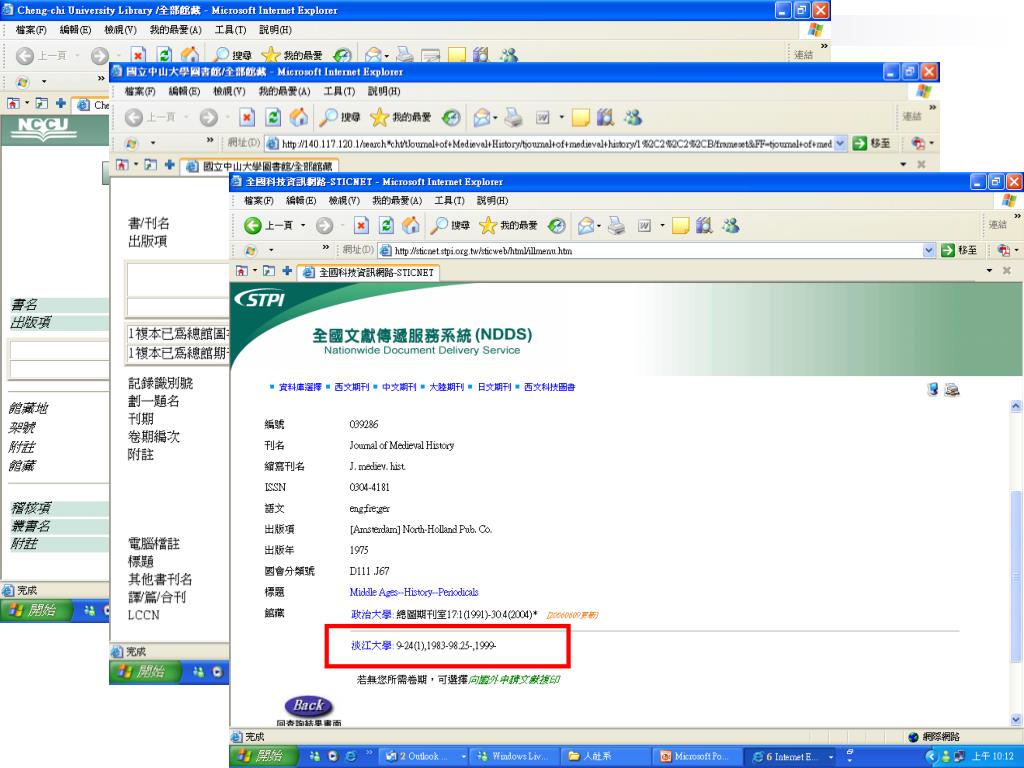
Task: Open the 工具(T) menu in STICNET window
Action: (x=449, y=200)
